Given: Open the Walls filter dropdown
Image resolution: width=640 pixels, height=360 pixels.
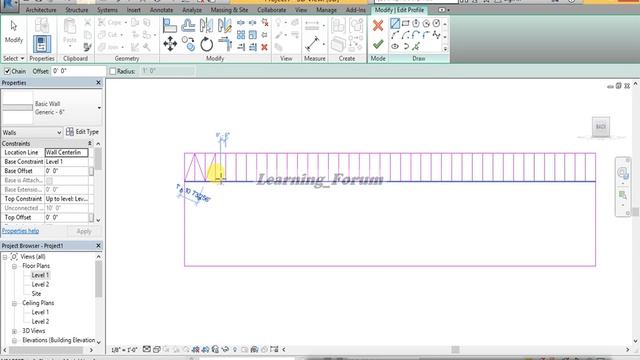Looking at the screenshot, I should point(59,133).
